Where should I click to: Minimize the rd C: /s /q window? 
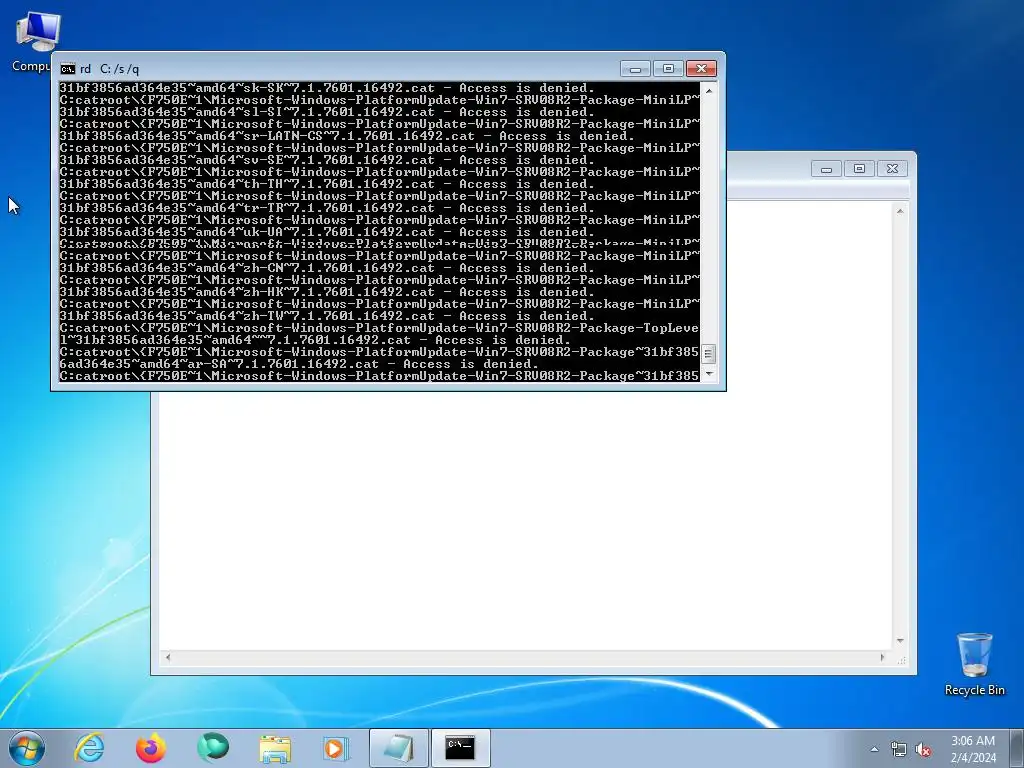point(635,69)
